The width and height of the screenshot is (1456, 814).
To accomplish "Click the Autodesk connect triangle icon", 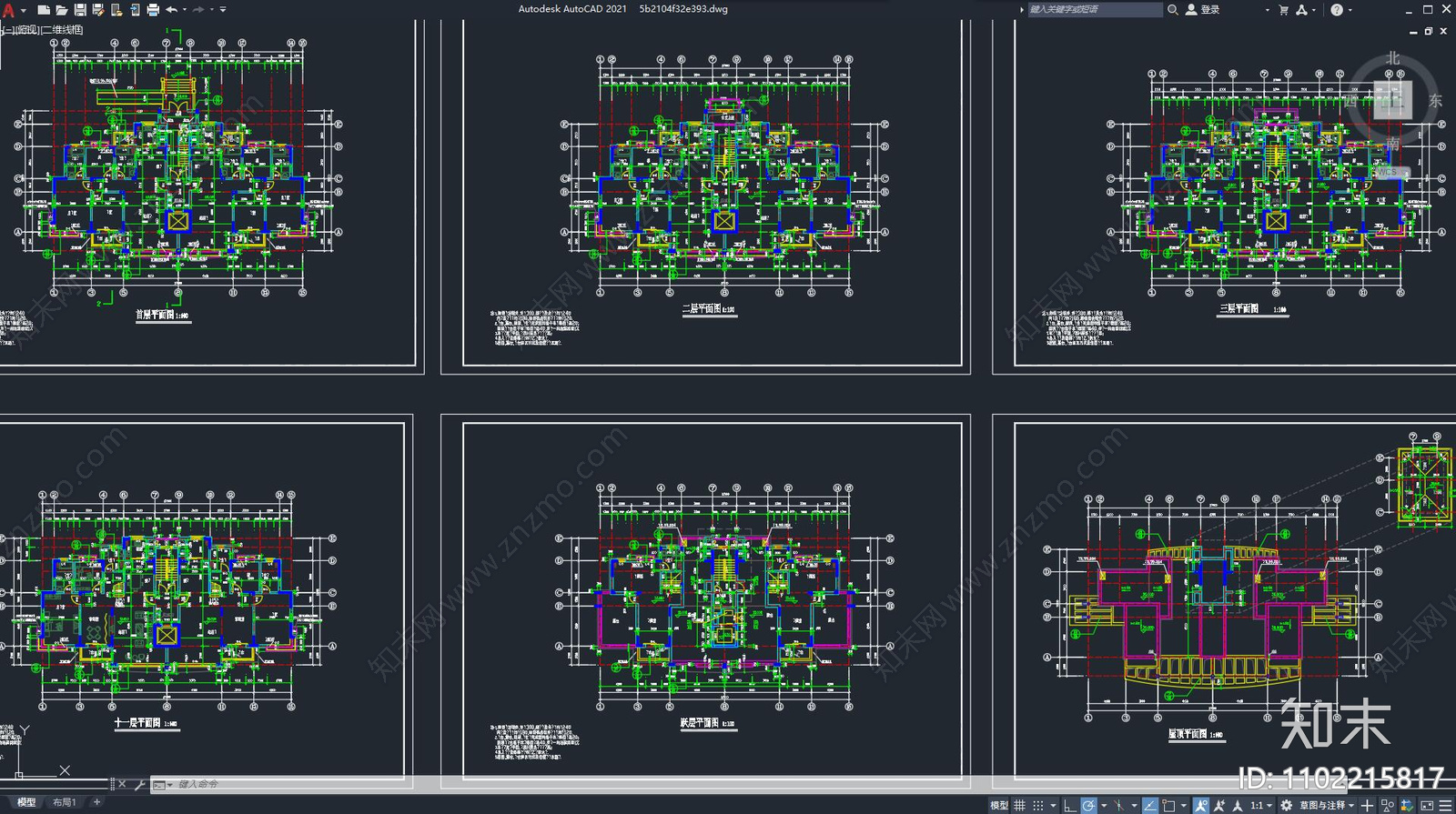I will point(1301,9).
